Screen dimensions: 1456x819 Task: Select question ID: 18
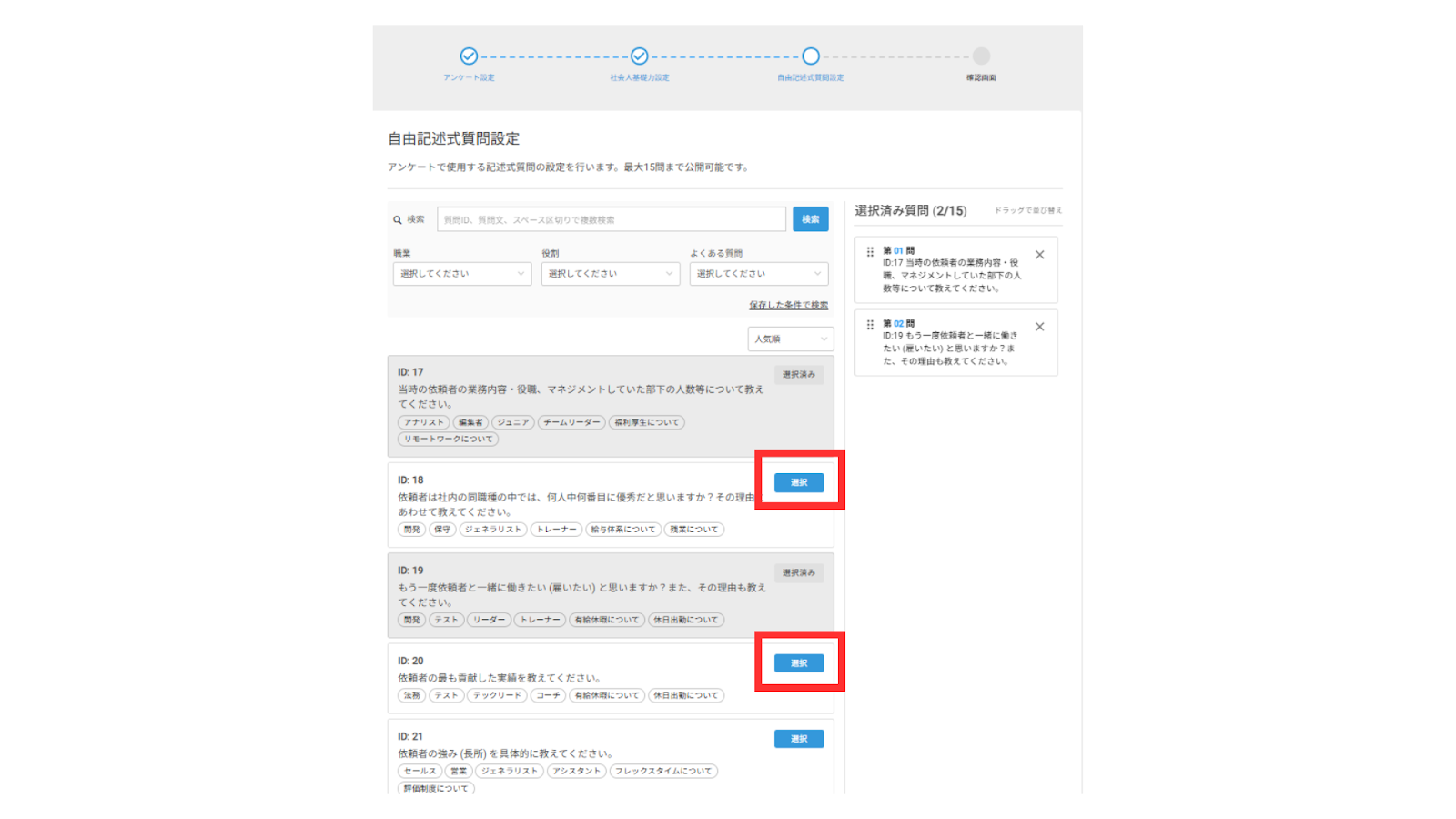[799, 482]
